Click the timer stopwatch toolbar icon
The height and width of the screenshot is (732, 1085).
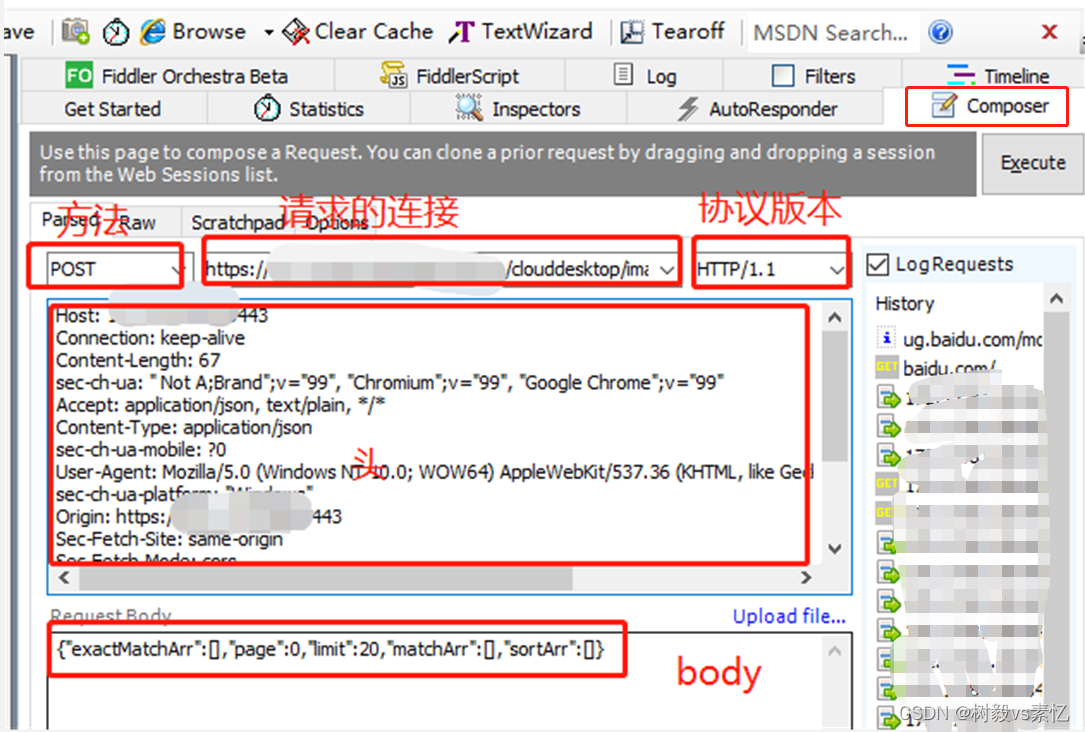click(x=116, y=32)
